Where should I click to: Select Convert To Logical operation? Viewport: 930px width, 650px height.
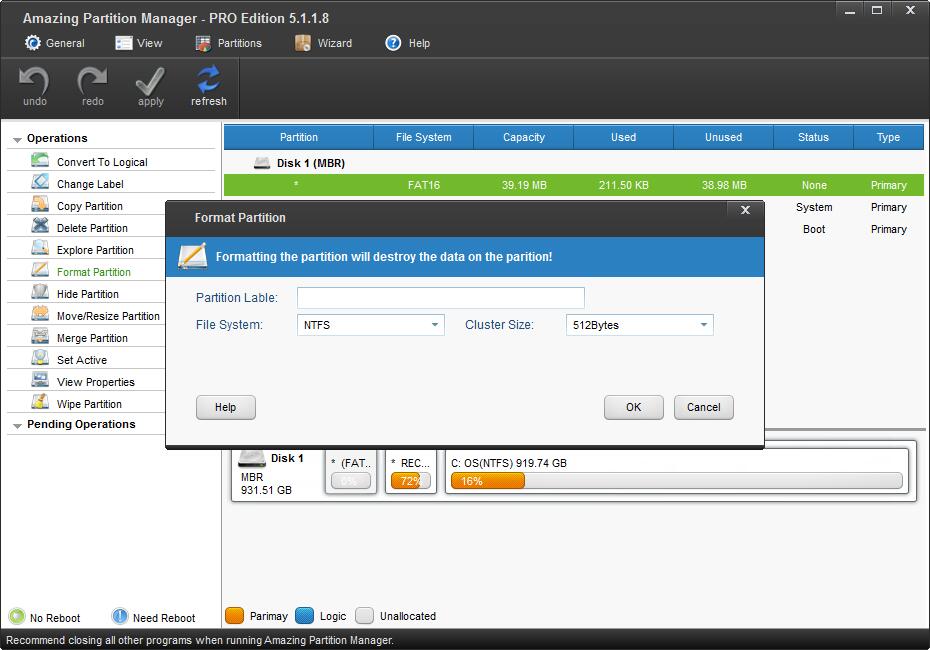point(102,162)
